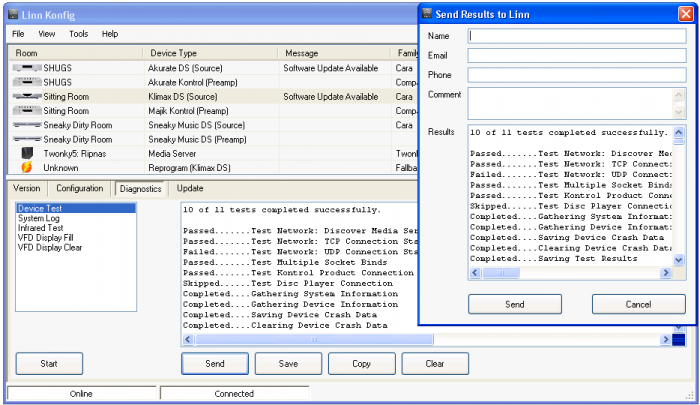Click Cancel in the Send Results dialog
This screenshot has width=700, height=405.
point(638,304)
